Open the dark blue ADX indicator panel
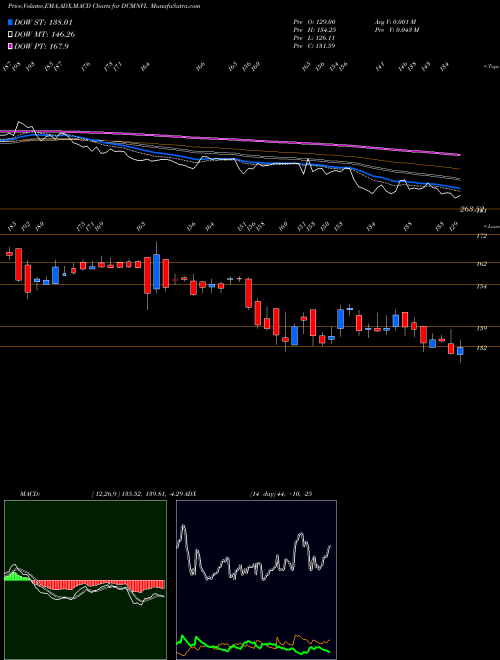 (256, 580)
